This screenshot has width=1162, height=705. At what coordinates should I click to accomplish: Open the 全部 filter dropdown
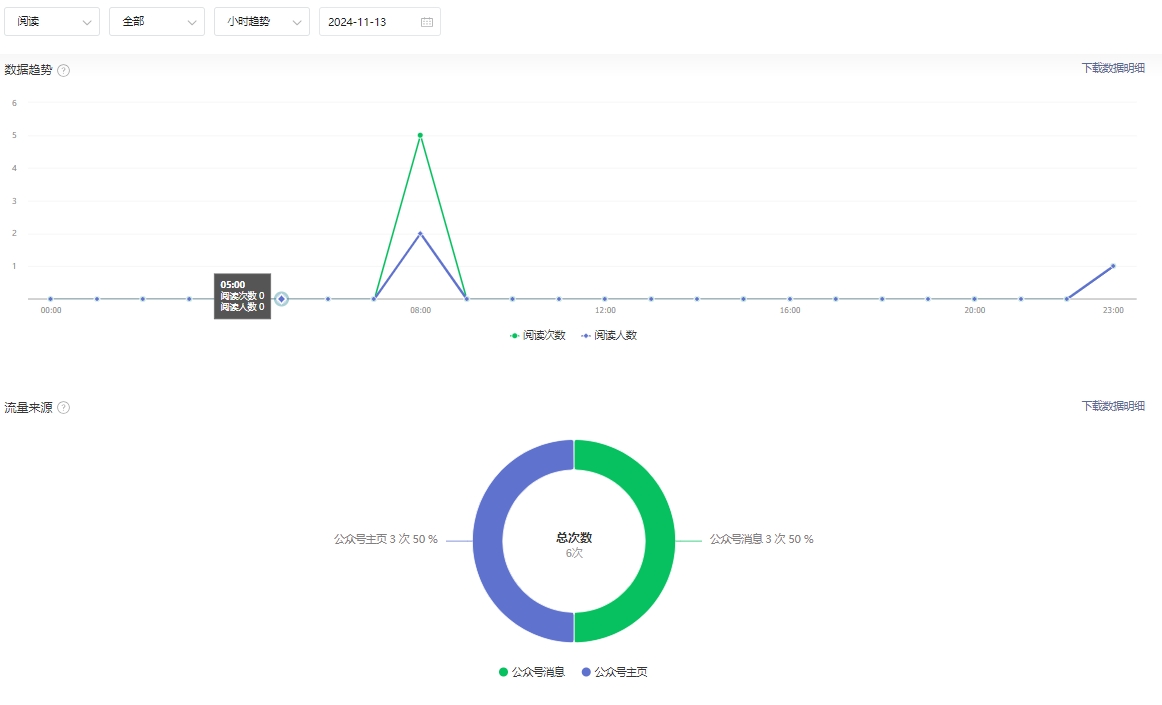point(157,22)
